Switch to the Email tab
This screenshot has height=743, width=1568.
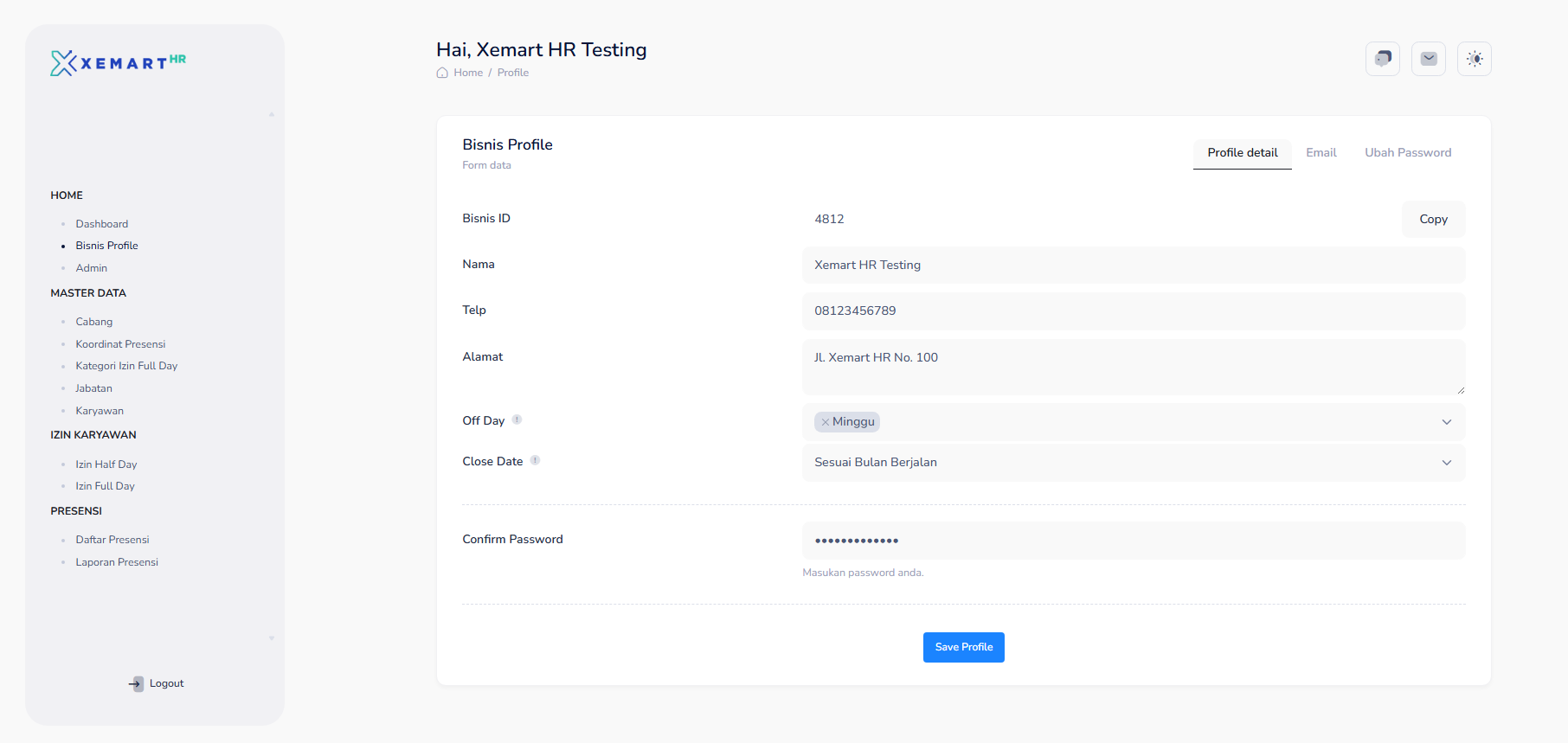pos(1321,152)
